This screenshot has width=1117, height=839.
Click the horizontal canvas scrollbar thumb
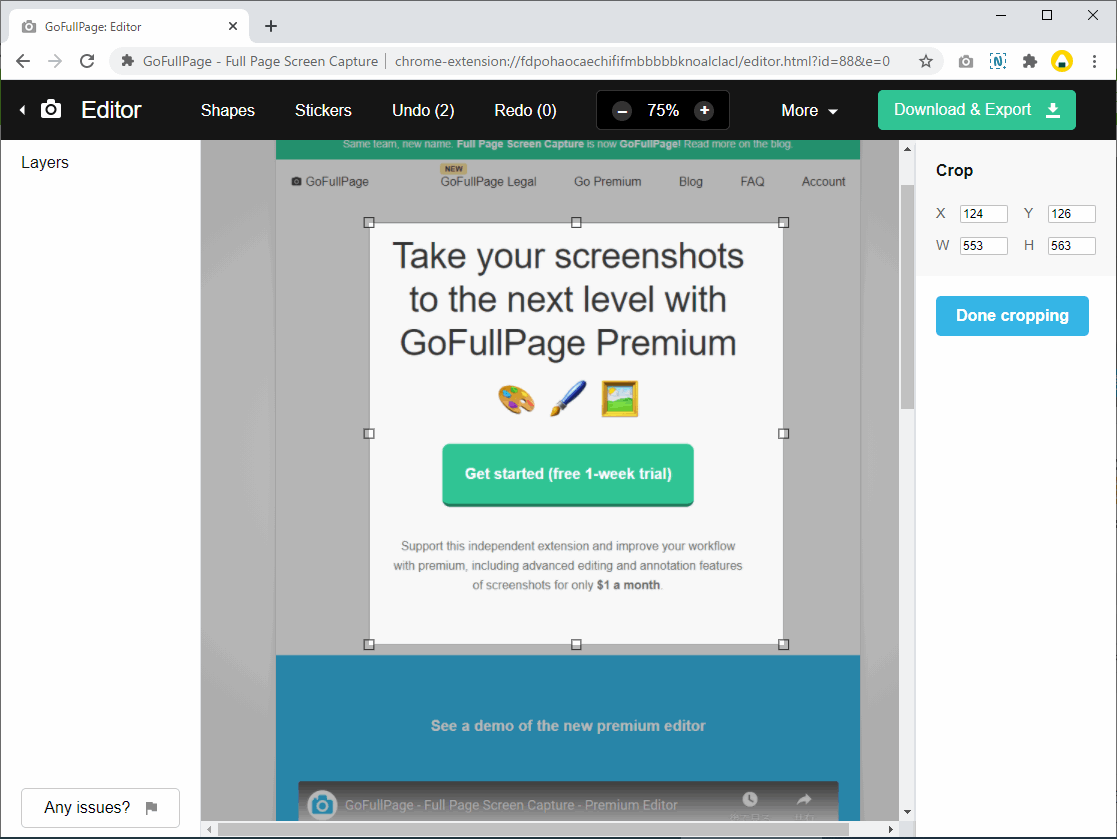point(533,830)
